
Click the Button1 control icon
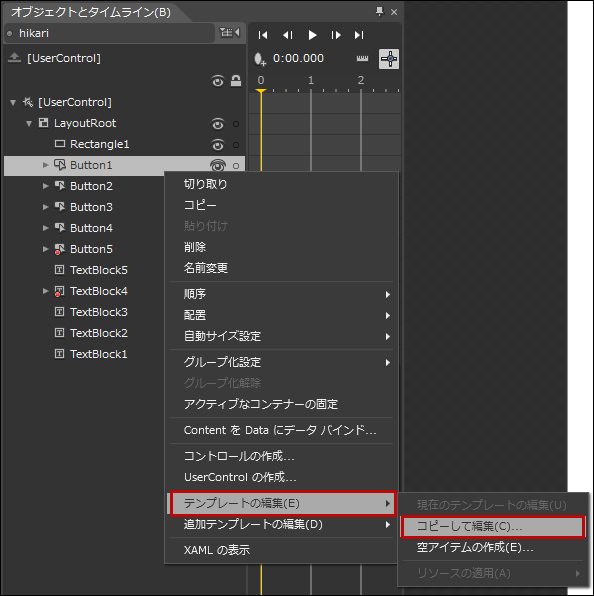pyautogui.click(x=60, y=165)
